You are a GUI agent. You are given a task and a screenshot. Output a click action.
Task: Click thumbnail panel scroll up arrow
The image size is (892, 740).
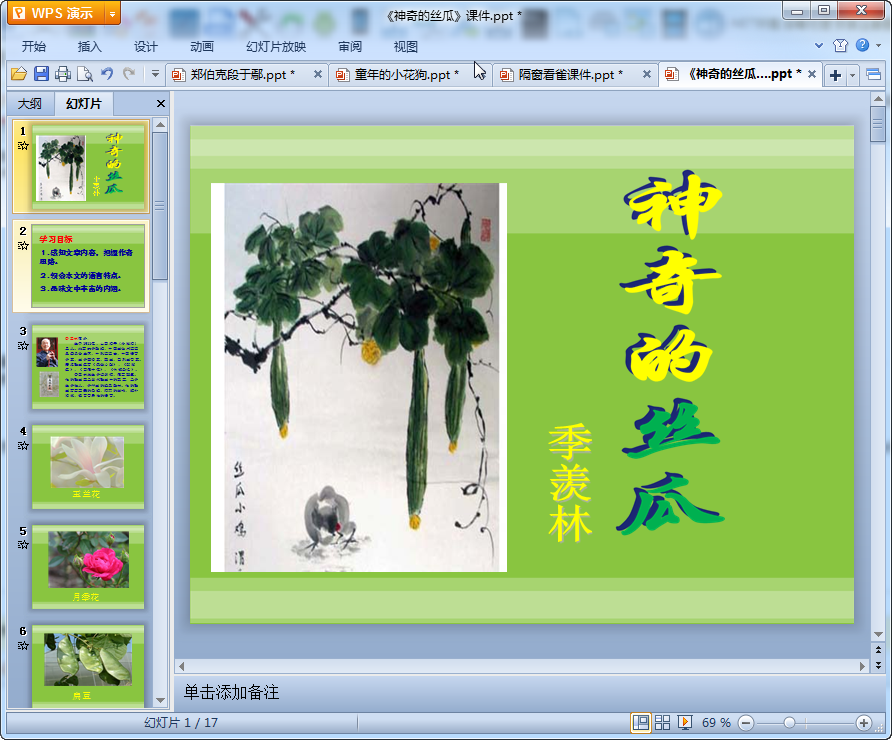point(160,125)
